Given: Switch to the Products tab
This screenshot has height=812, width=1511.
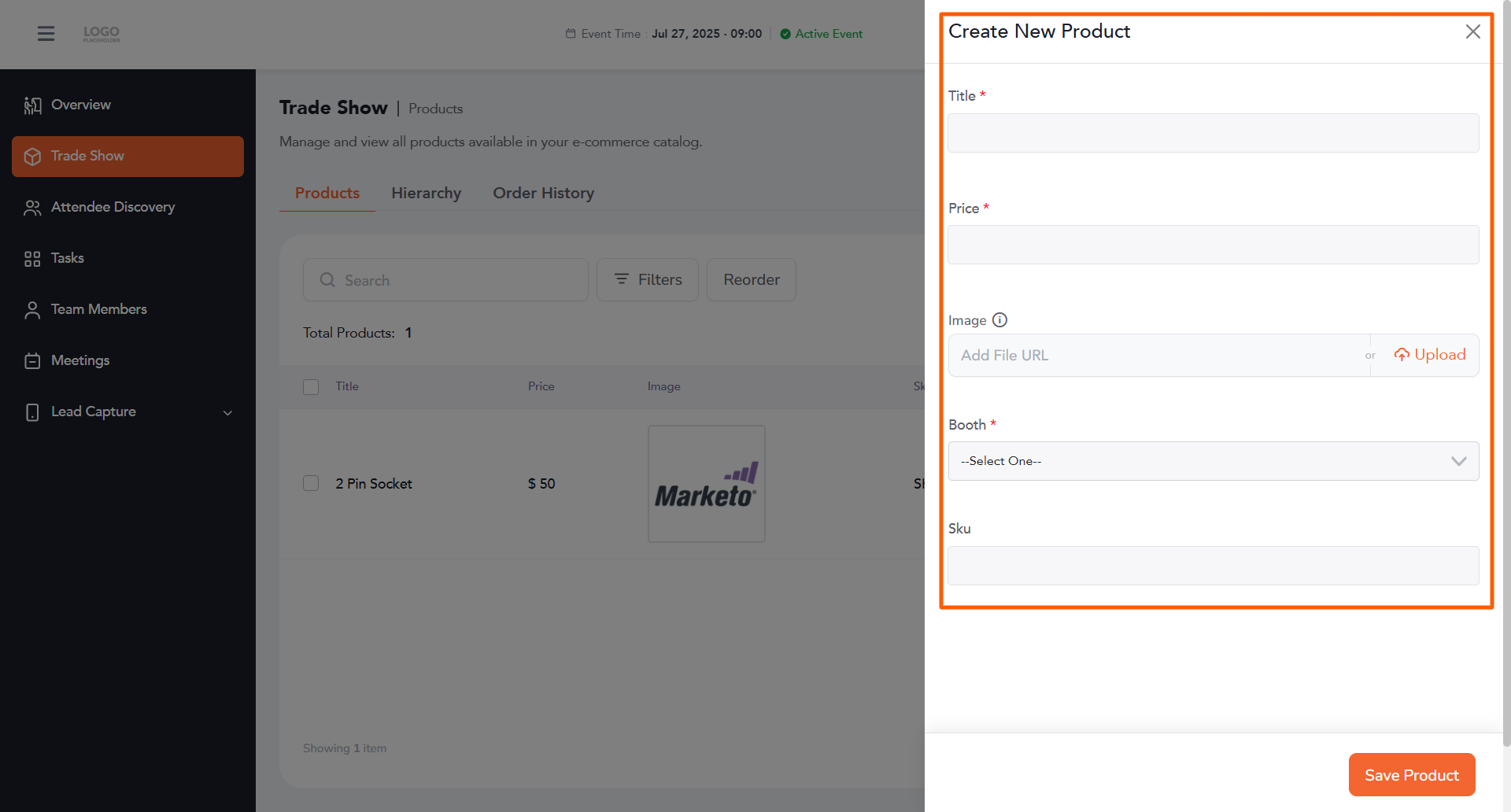Looking at the screenshot, I should click(x=327, y=193).
